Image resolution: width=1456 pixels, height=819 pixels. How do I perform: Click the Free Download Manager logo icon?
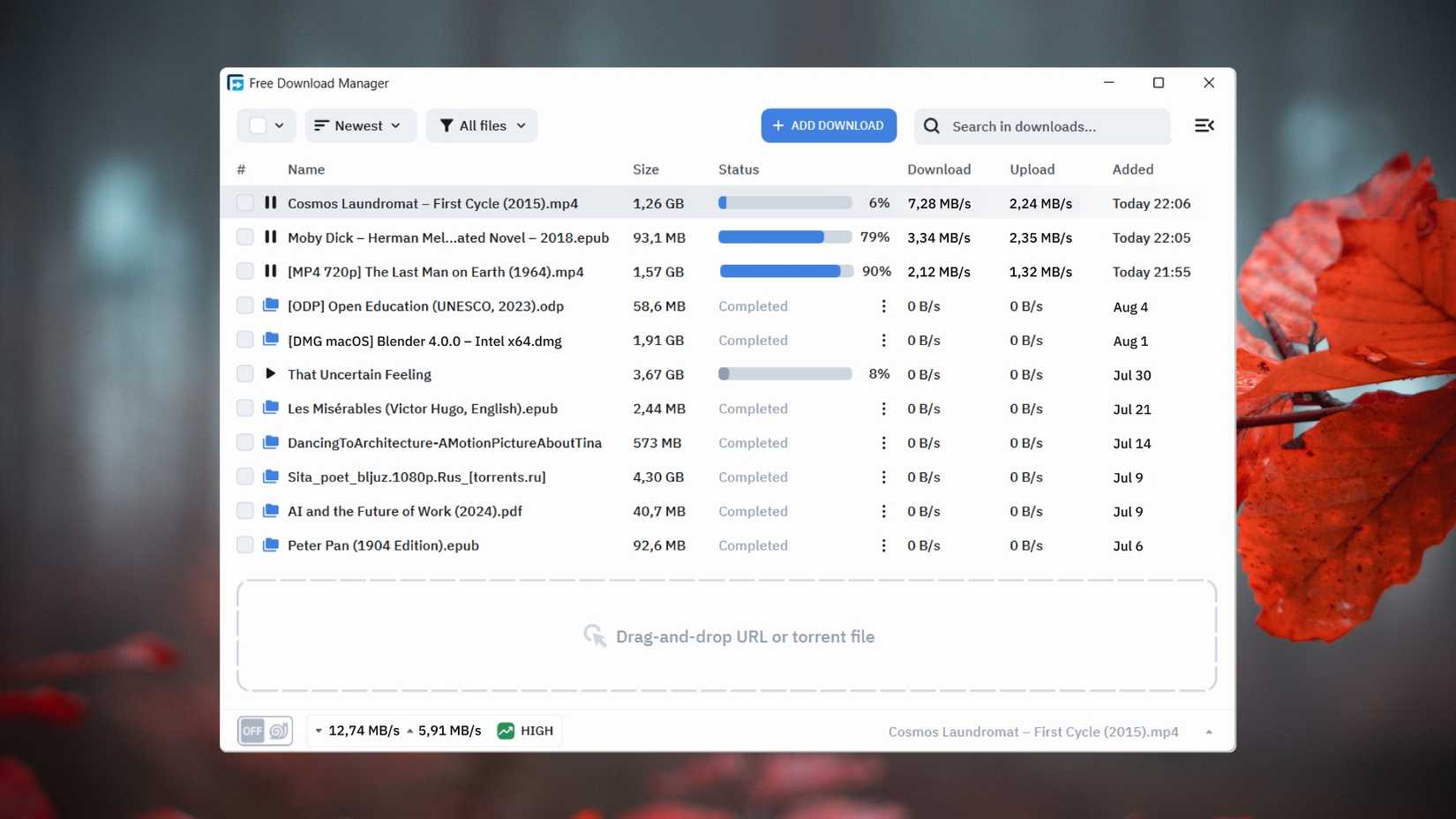[236, 82]
